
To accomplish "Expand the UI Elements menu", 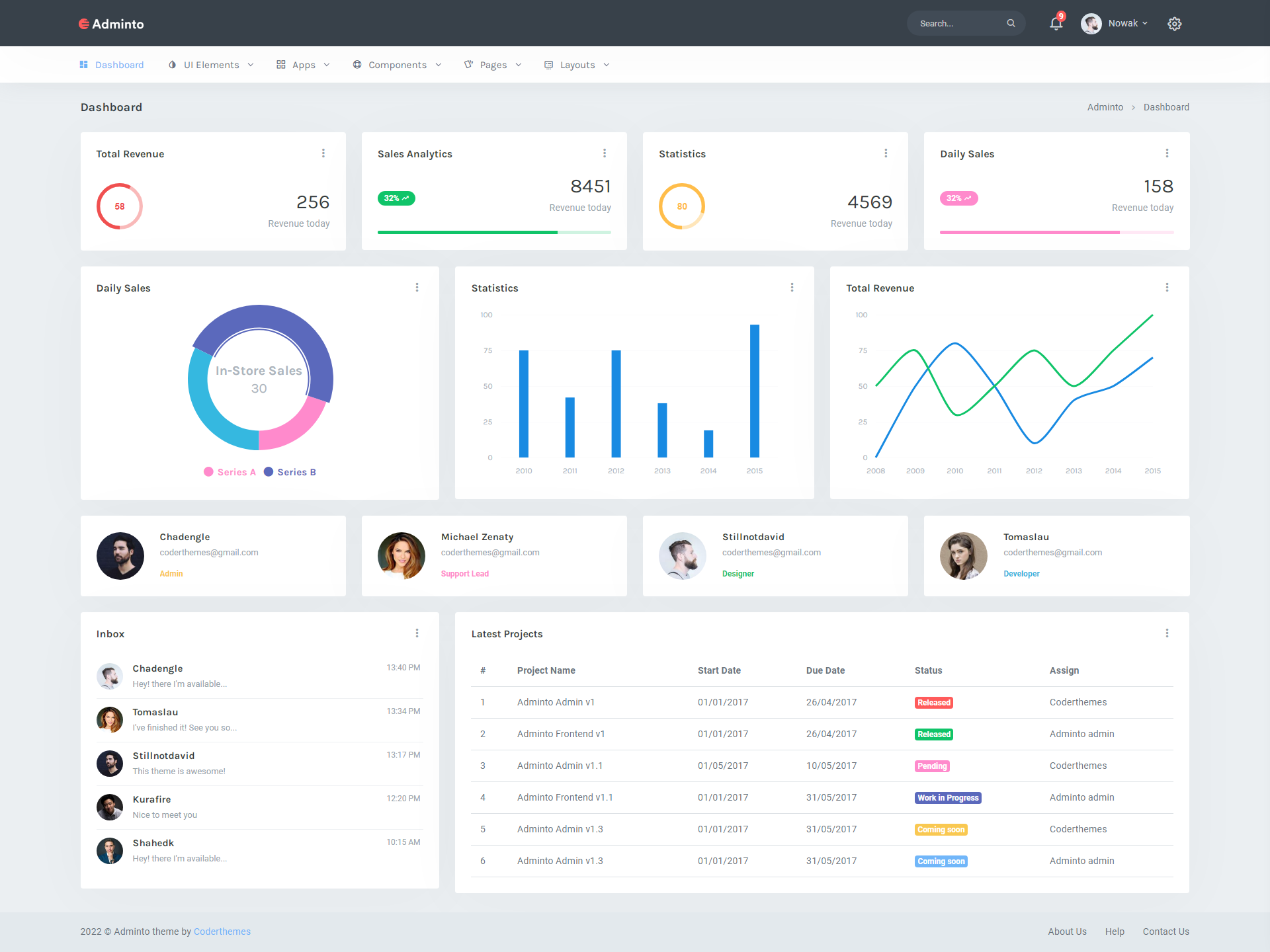I will click(210, 64).
